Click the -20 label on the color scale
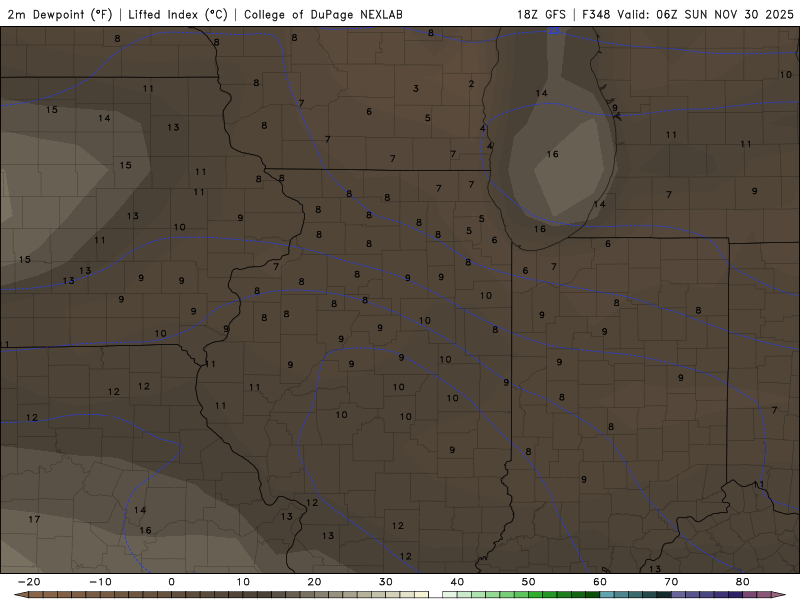This screenshot has height=600, width=800. (x=28, y=582)
